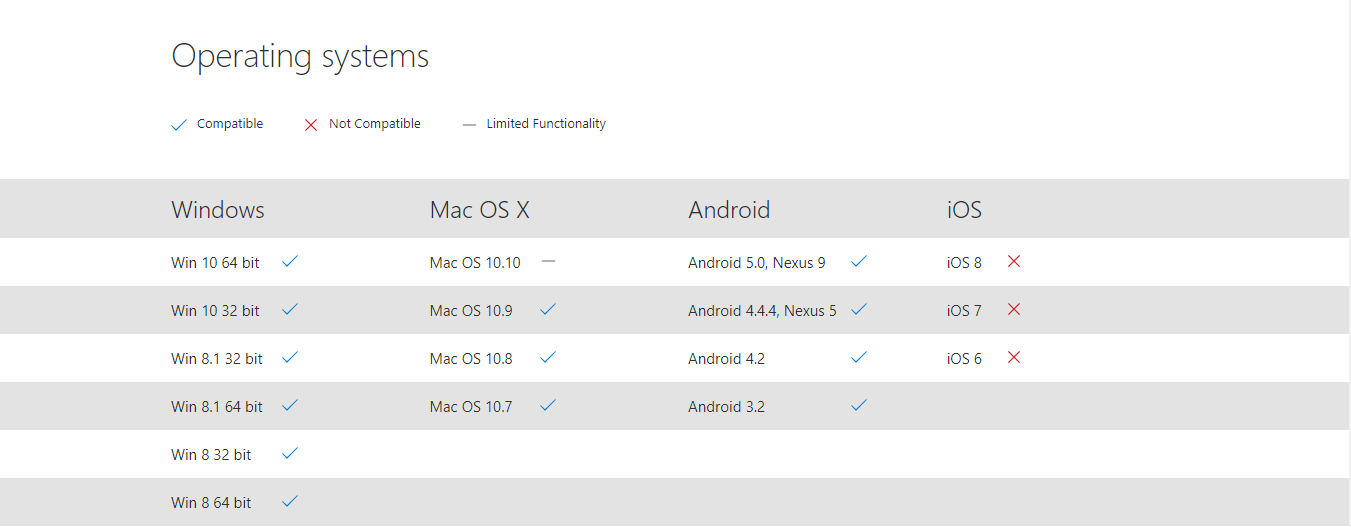Viewport: 1351px width, 527px height.
Task: Click the iOS 7 label
Action: [x=964, y=310]
